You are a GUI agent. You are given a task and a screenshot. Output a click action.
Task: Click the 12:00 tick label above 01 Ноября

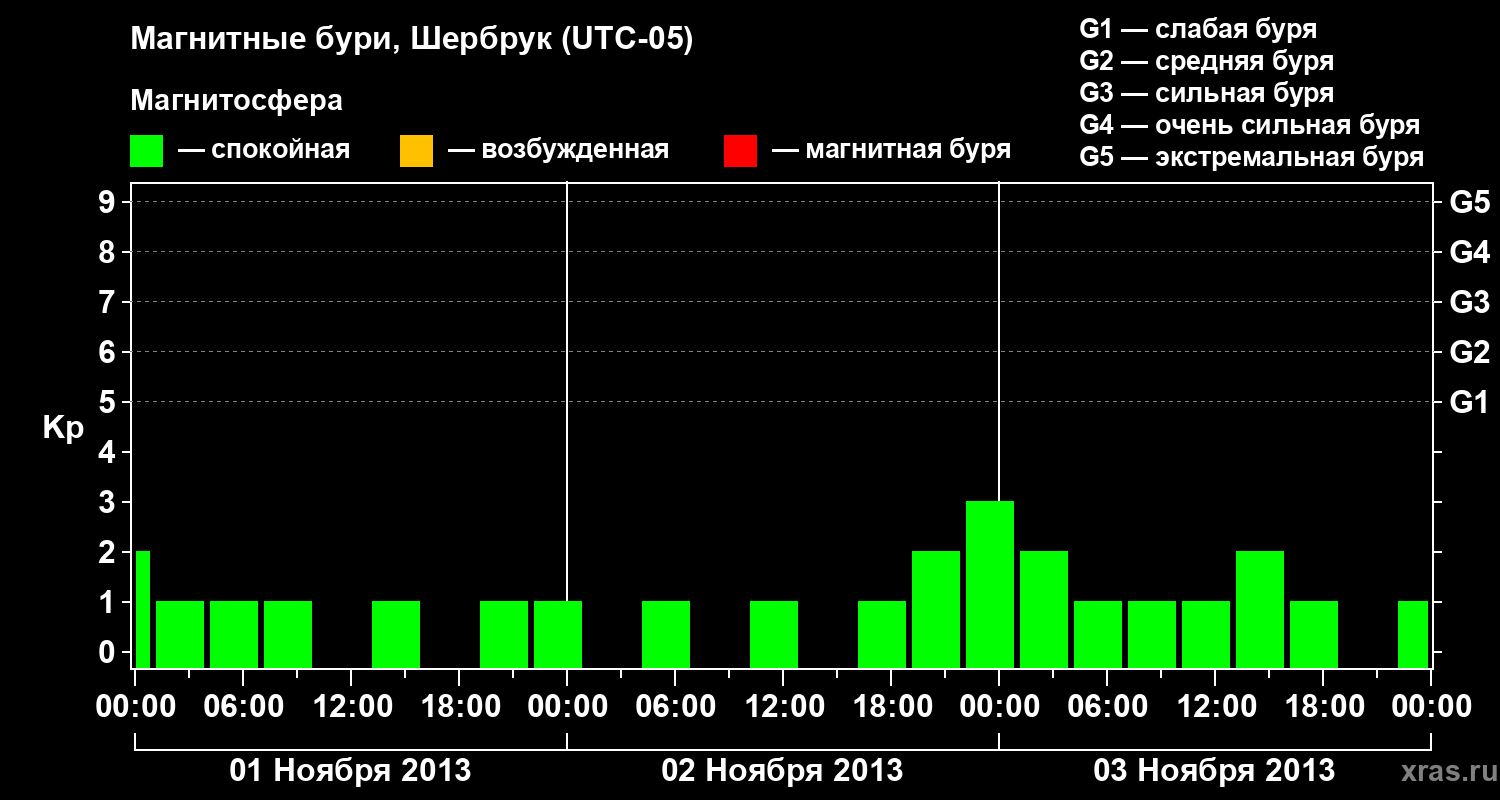tap(351, 706)
